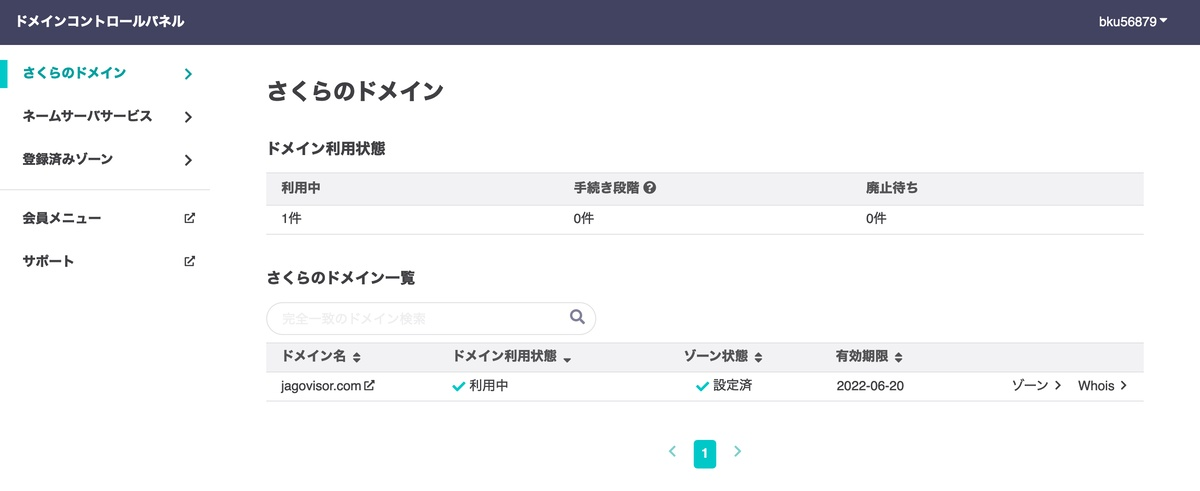Screen dimensions: 1200x491
Task: Click the 1件 count under 利用中
Action: [292, 219]
